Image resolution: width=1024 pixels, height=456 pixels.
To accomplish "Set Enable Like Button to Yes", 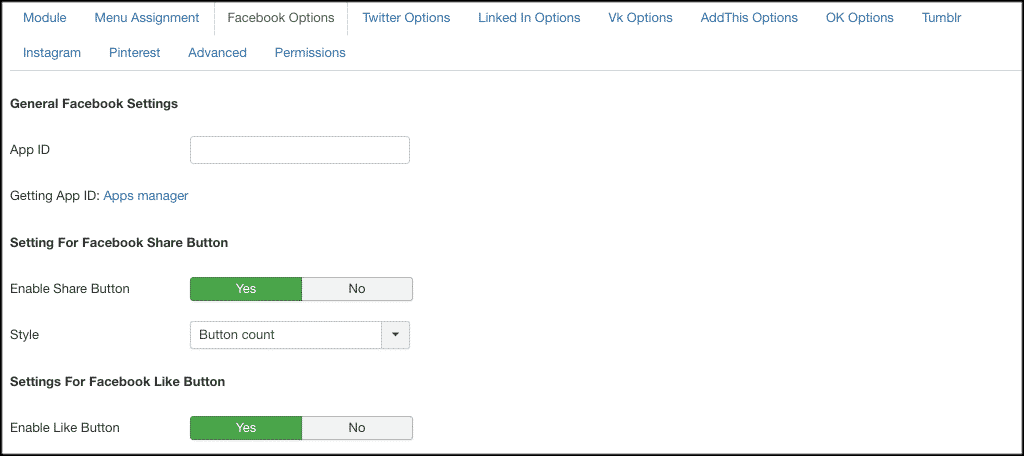I will click(x=246, y=428).
